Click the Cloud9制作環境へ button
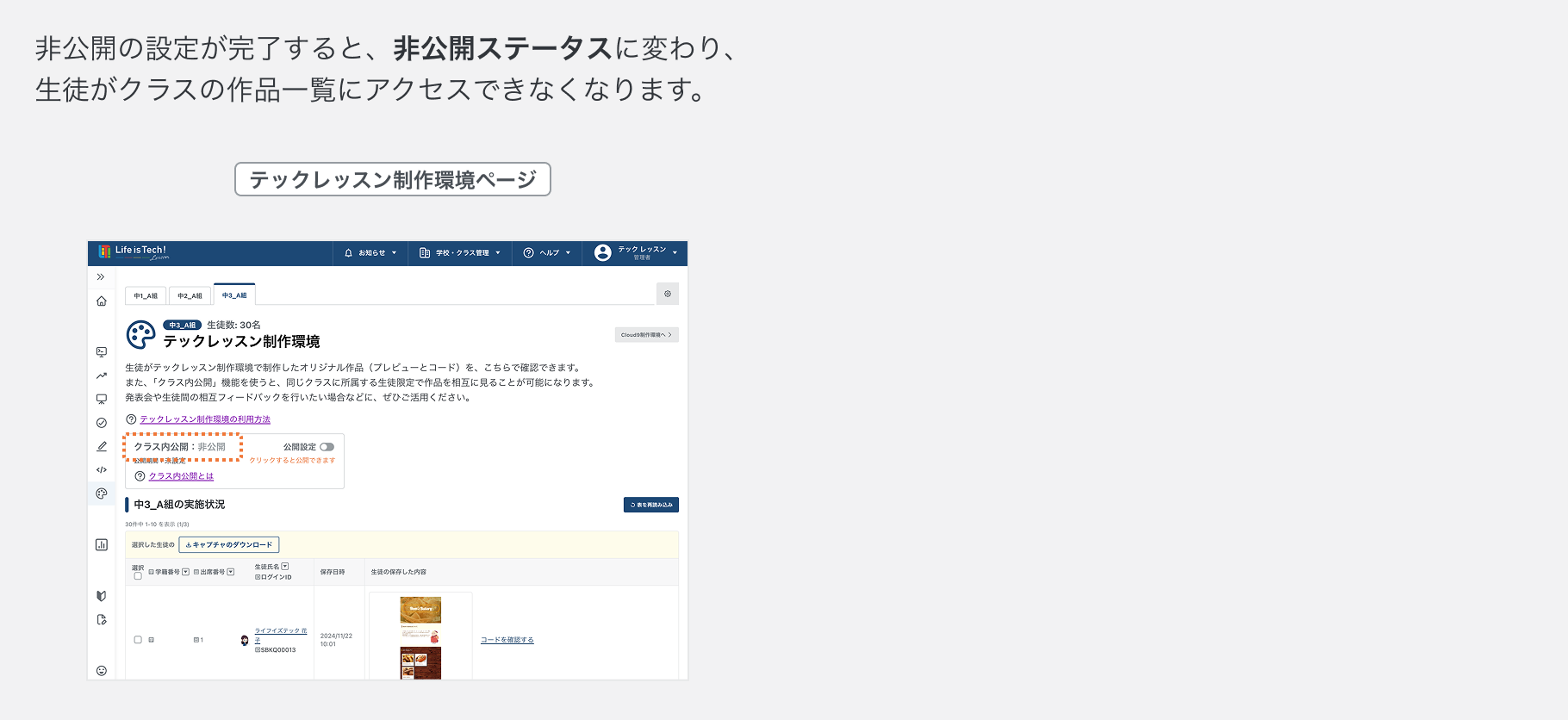This screenshot has width=1568, height=720. coord(647,335)
